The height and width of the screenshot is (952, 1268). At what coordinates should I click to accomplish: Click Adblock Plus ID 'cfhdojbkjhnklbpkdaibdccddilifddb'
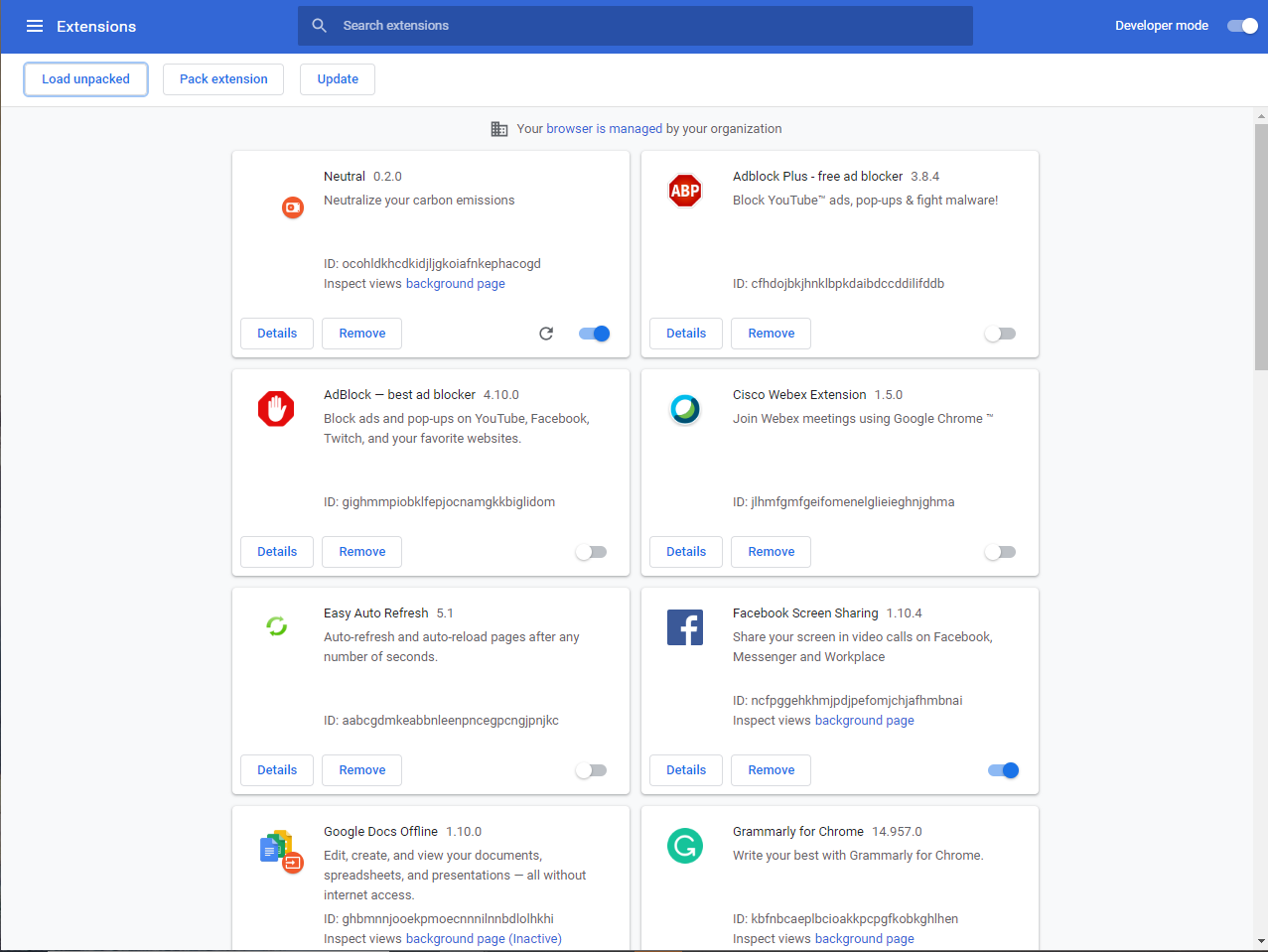tap(848, 284)
